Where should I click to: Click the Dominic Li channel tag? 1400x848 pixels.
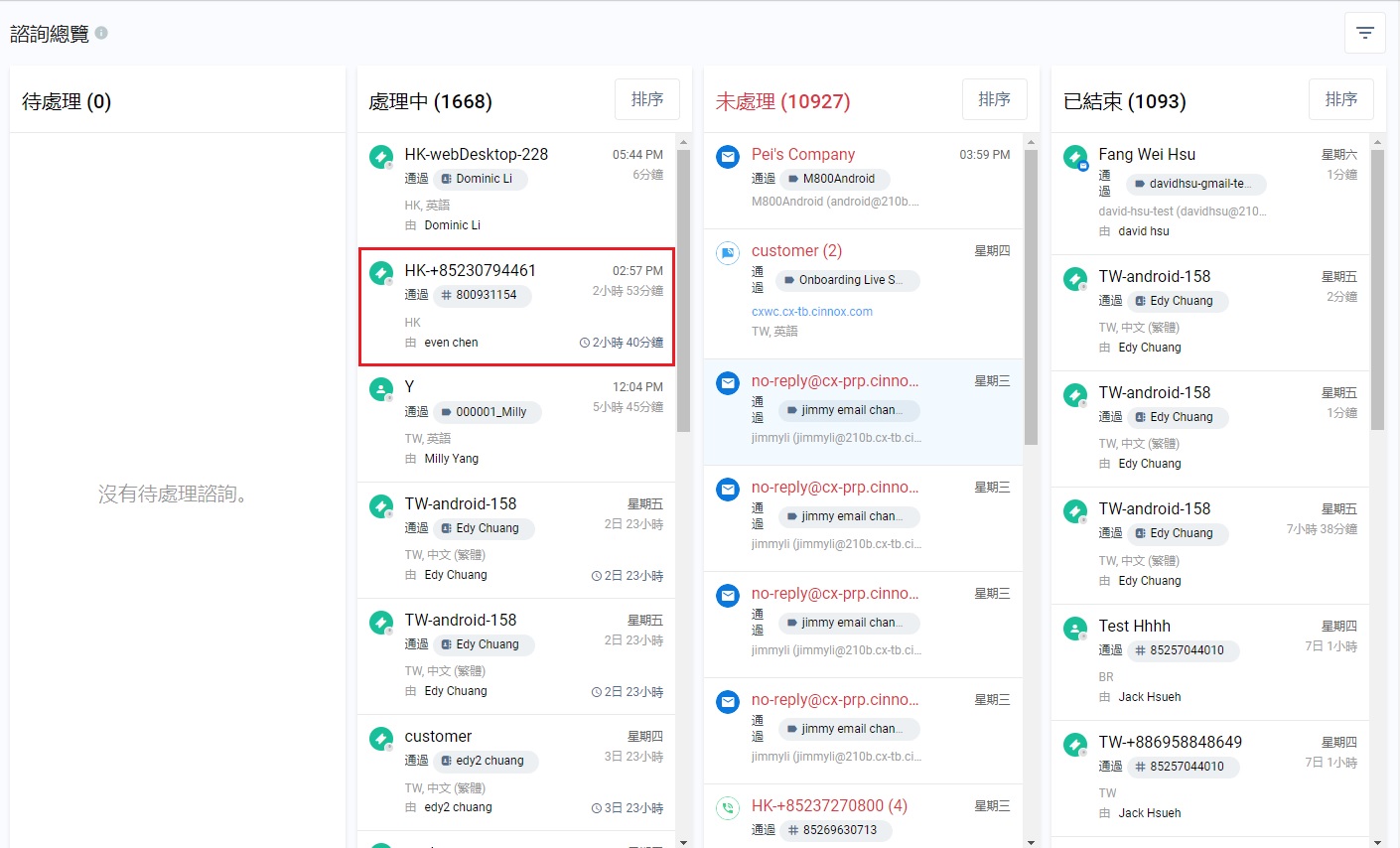point(481,179)
